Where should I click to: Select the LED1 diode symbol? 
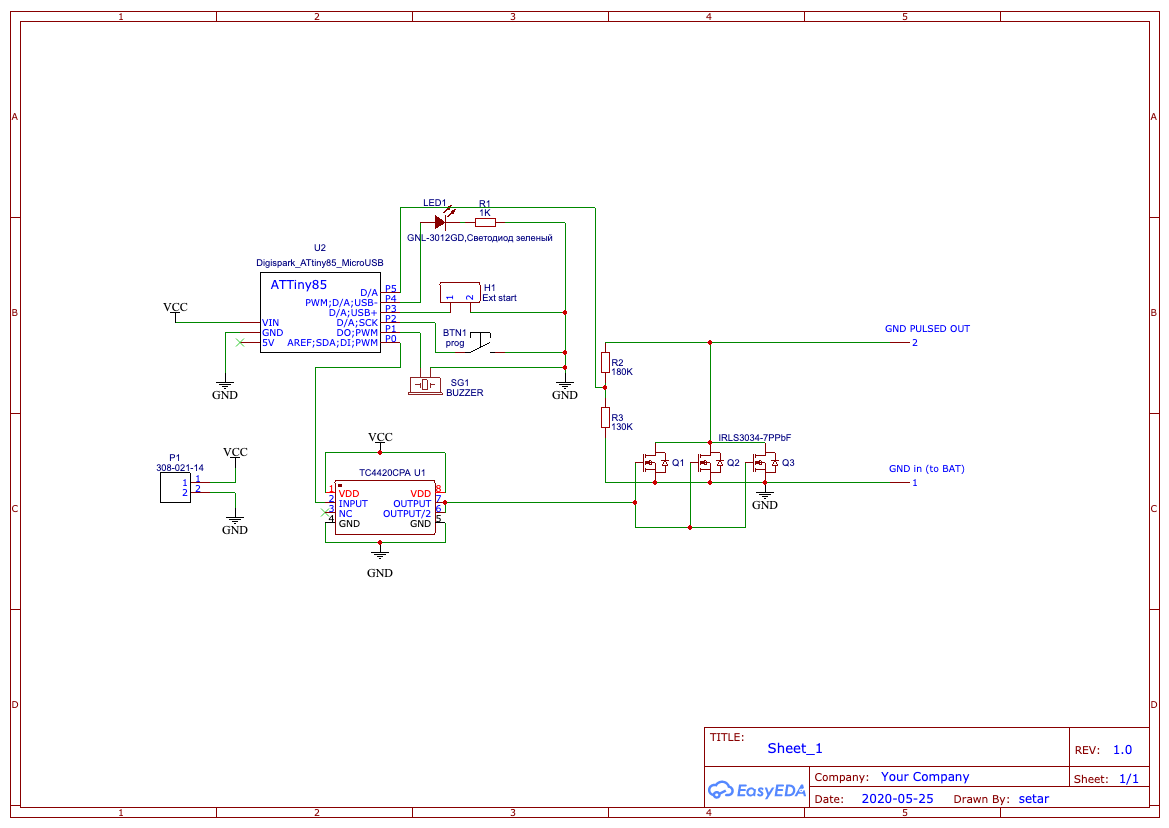[440, 221]
